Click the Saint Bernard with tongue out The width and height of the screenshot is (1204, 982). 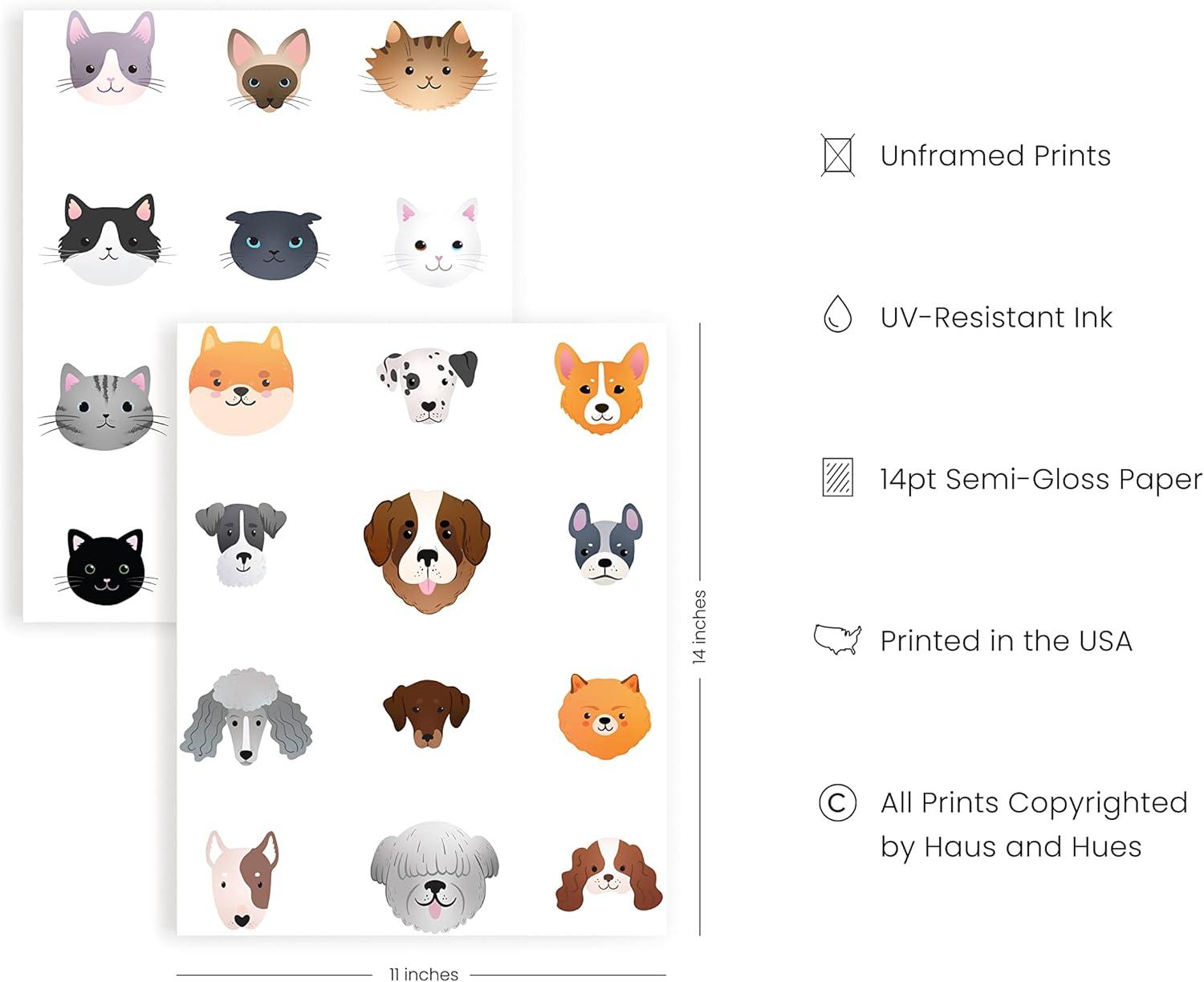click(426, 551)
